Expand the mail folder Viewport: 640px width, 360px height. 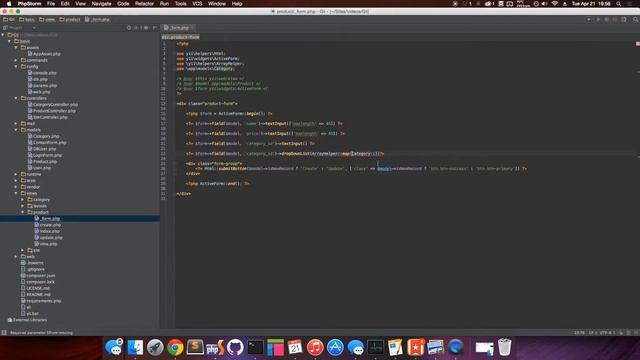click(16, 123)
